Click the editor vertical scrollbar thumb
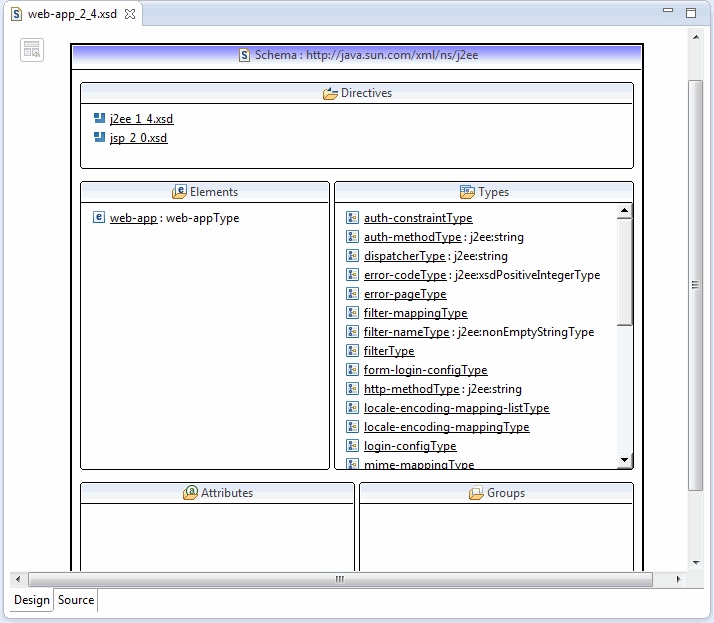Screen dimensions: 714x623 (696, 285)
